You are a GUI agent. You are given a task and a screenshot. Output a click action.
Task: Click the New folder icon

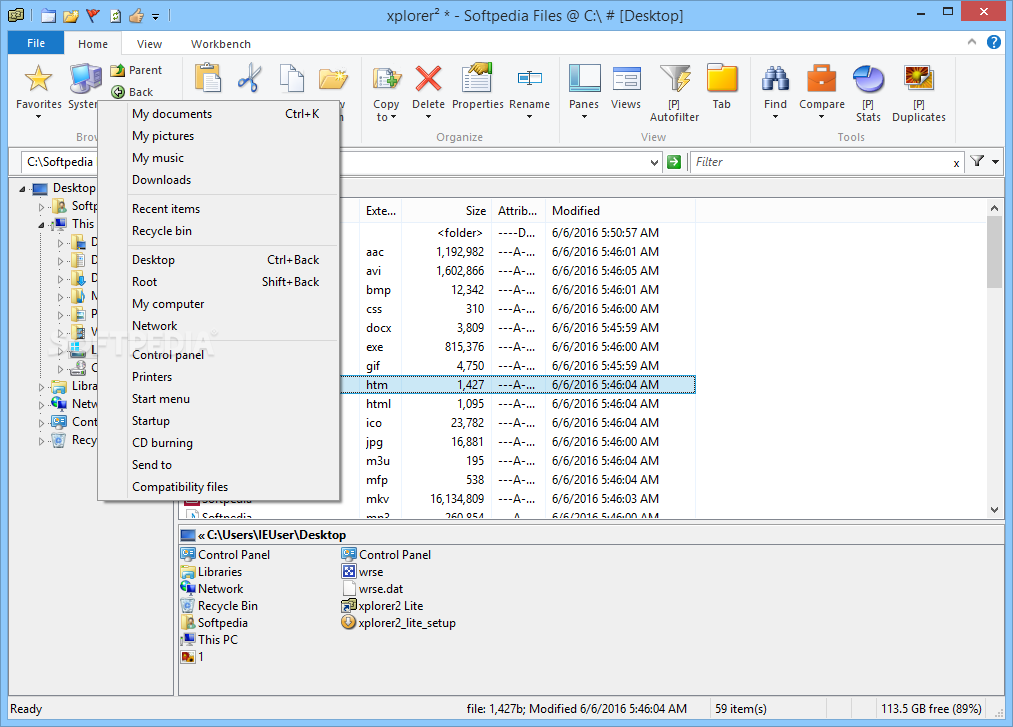tap(333, 78)
